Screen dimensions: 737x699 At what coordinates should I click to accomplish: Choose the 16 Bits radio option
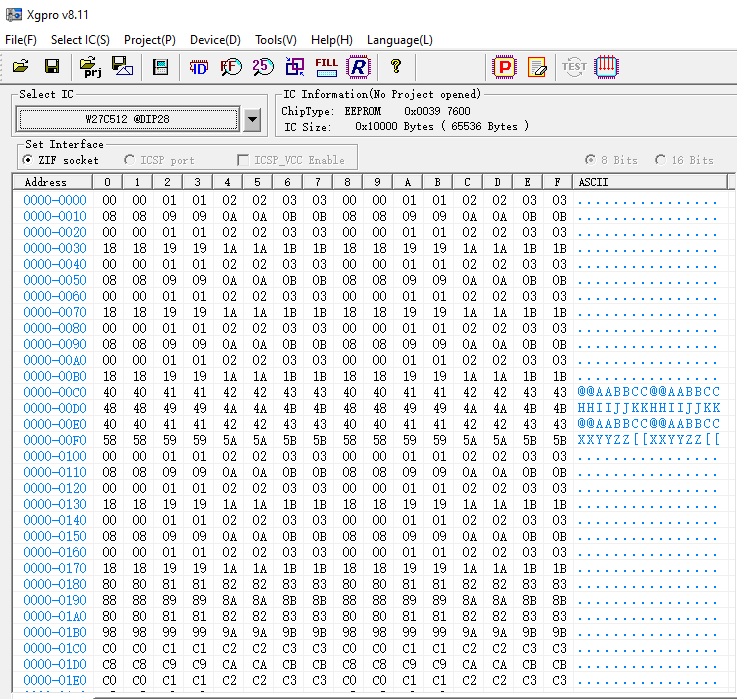660,160
